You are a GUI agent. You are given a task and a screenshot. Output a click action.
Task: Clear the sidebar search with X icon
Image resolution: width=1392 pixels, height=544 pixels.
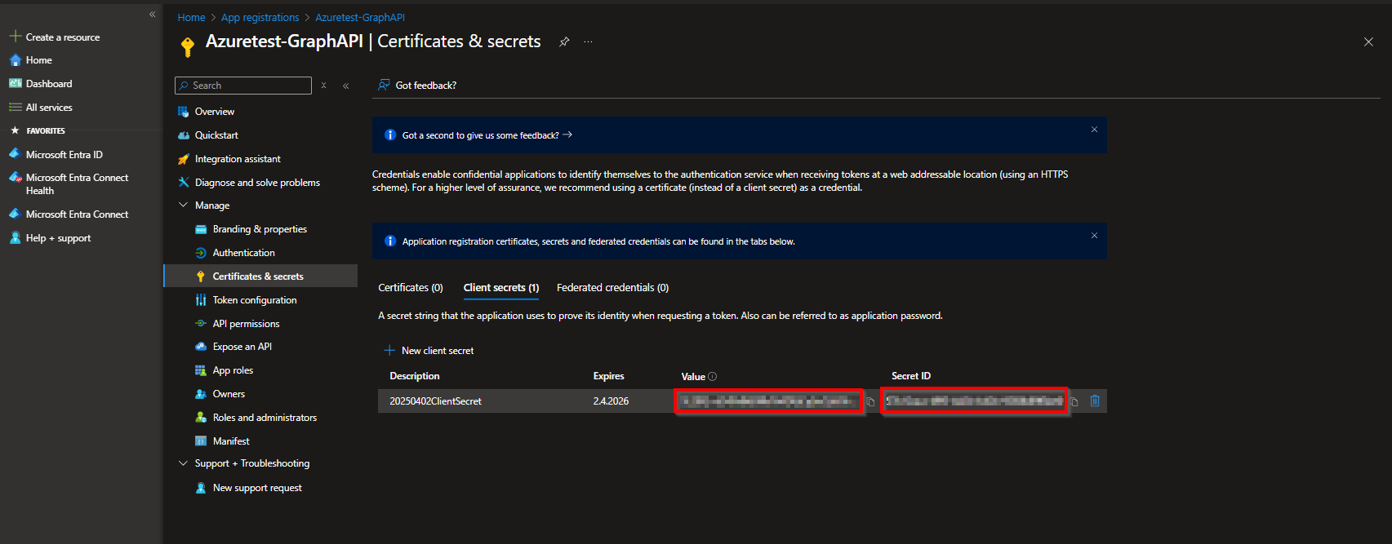coord(324,86)
